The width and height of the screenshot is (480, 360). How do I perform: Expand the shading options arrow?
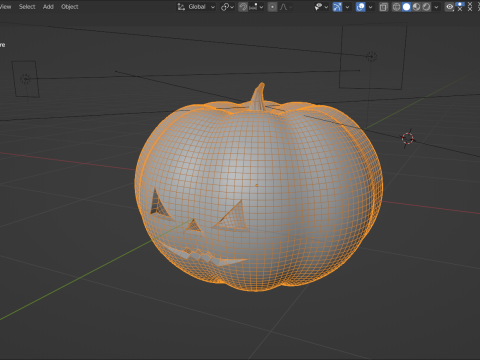pyautogui.click(x=436, y=7)
